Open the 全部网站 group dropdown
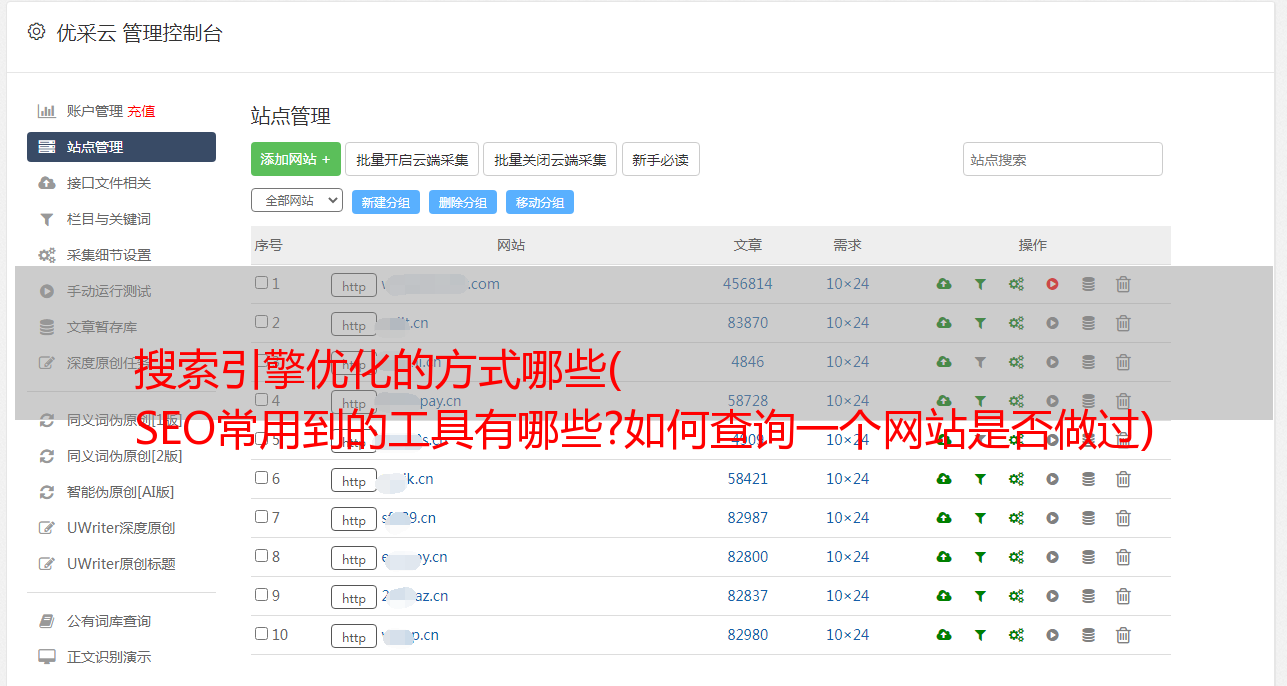This screenshot has width=1287, height=686. pos(297,201)
